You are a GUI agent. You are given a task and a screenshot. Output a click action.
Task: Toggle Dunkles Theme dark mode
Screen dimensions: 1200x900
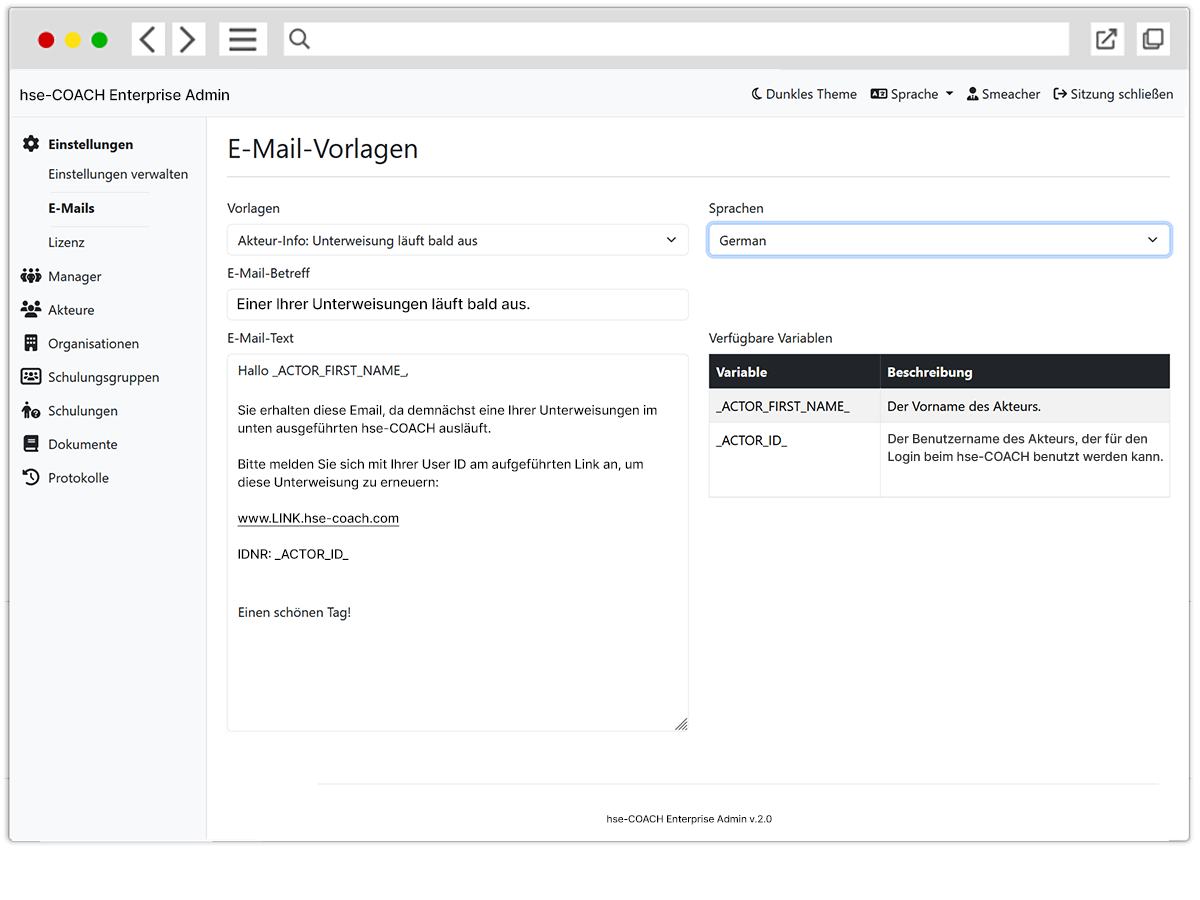pyautogui.click(x=804, y=94)
